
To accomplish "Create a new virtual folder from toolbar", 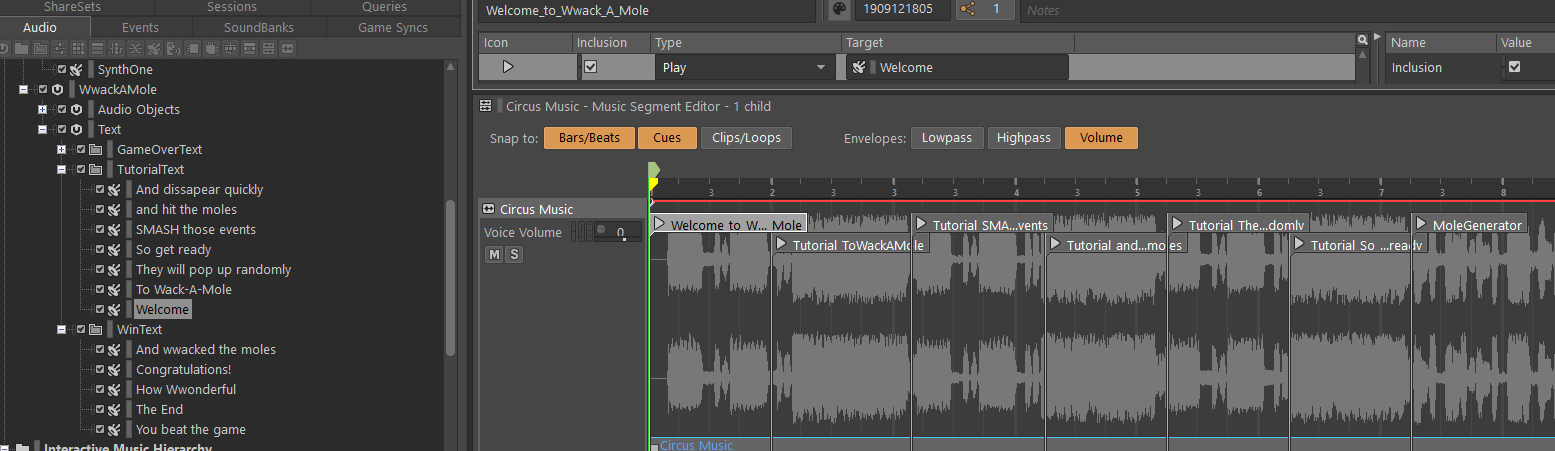I will tap(21, 48).
